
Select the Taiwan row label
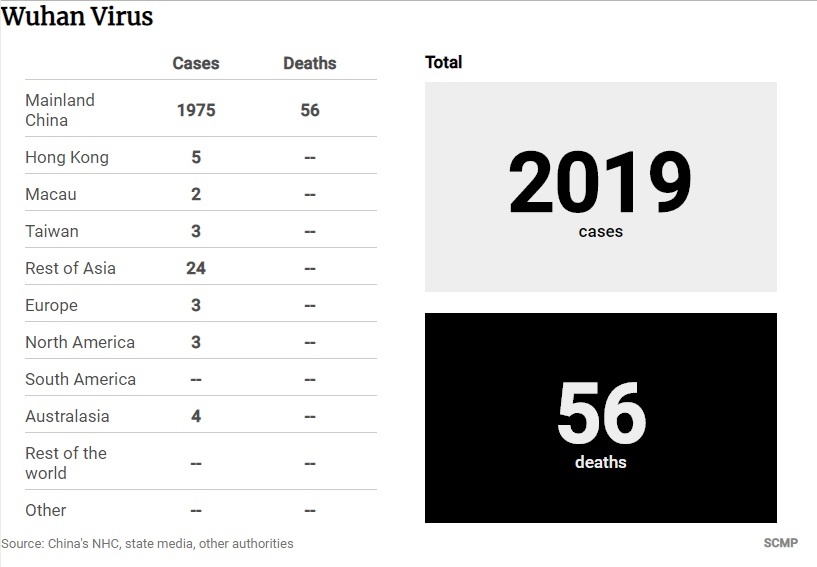point(52,231)
